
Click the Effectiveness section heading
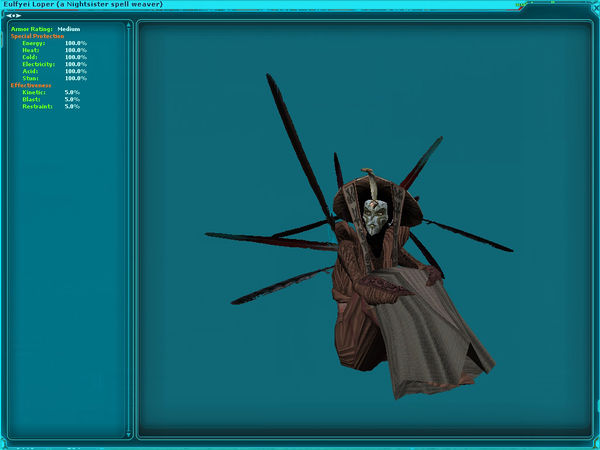[x=31, y=85]
